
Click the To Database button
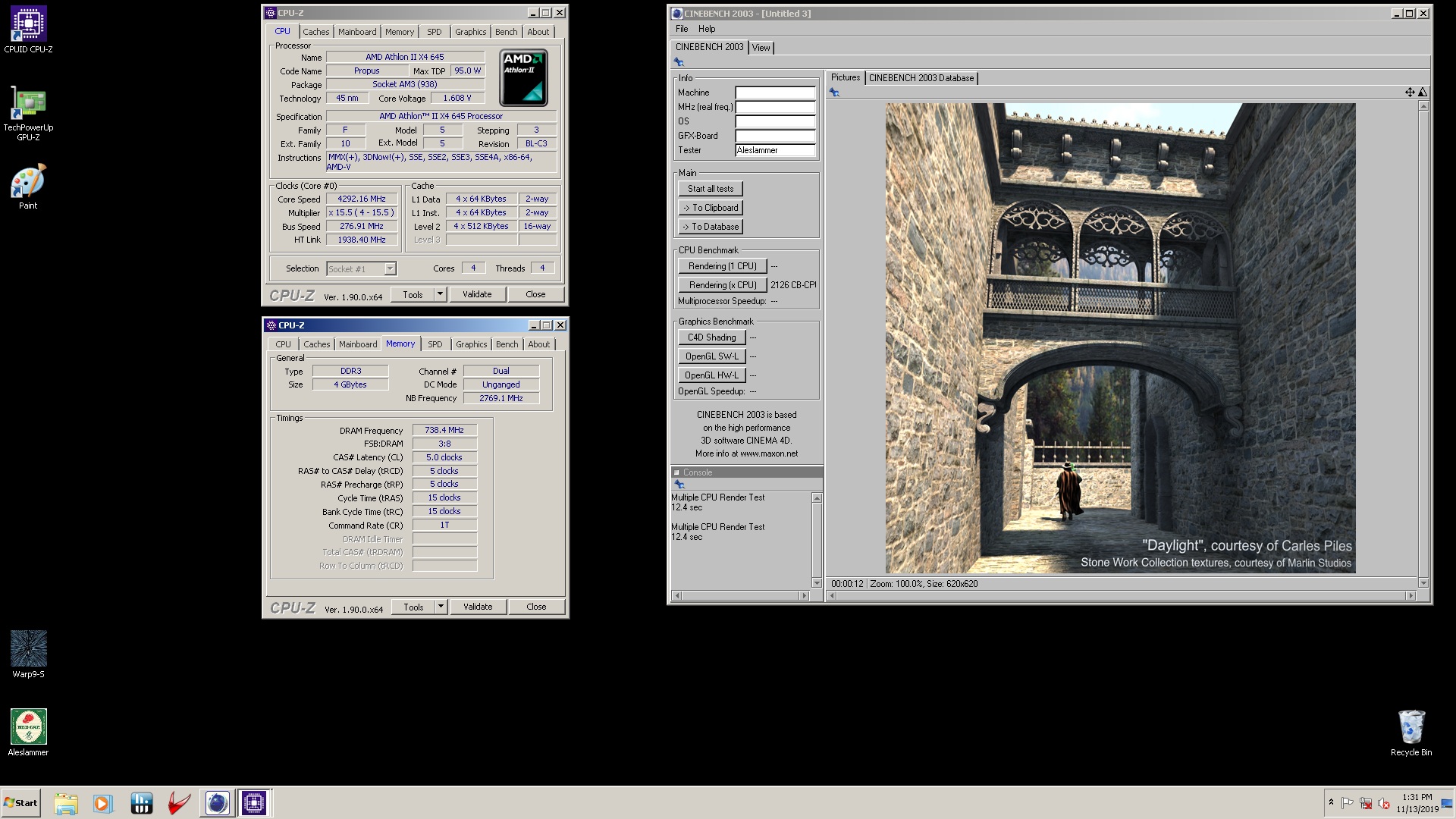pos(711,227)
